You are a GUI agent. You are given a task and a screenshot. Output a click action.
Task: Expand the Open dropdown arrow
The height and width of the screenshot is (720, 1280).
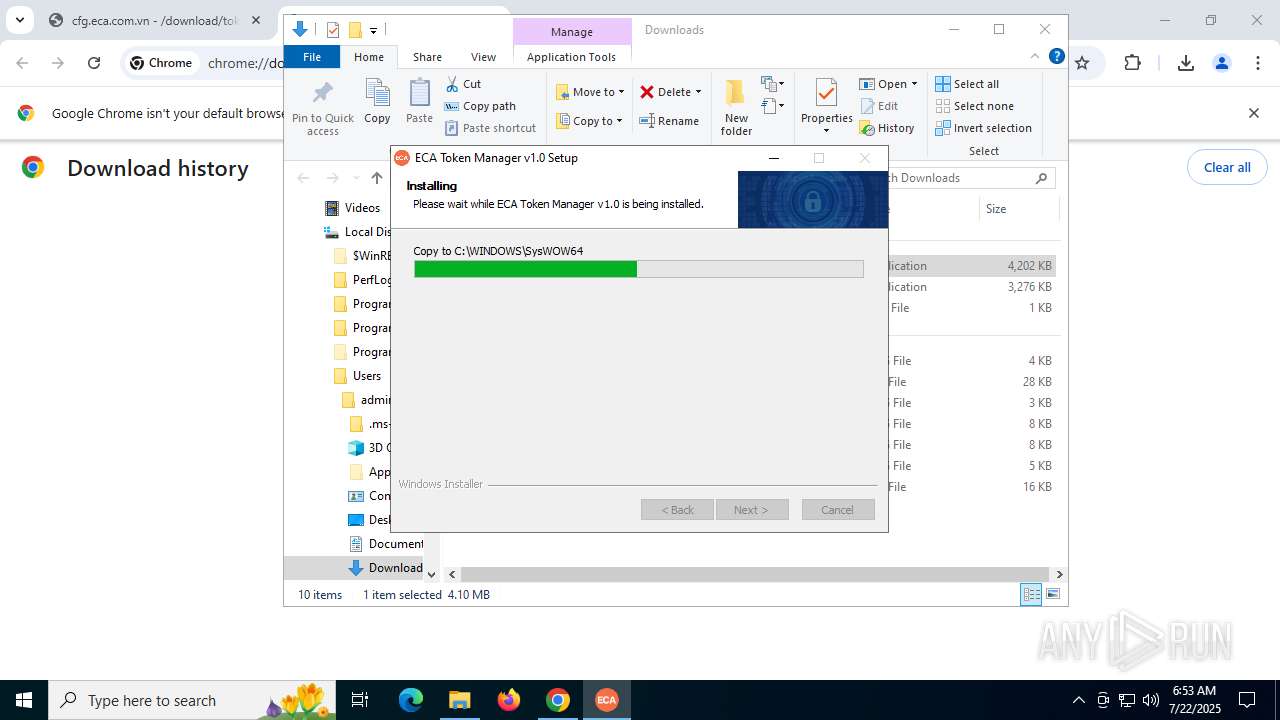tap(914, 84)
